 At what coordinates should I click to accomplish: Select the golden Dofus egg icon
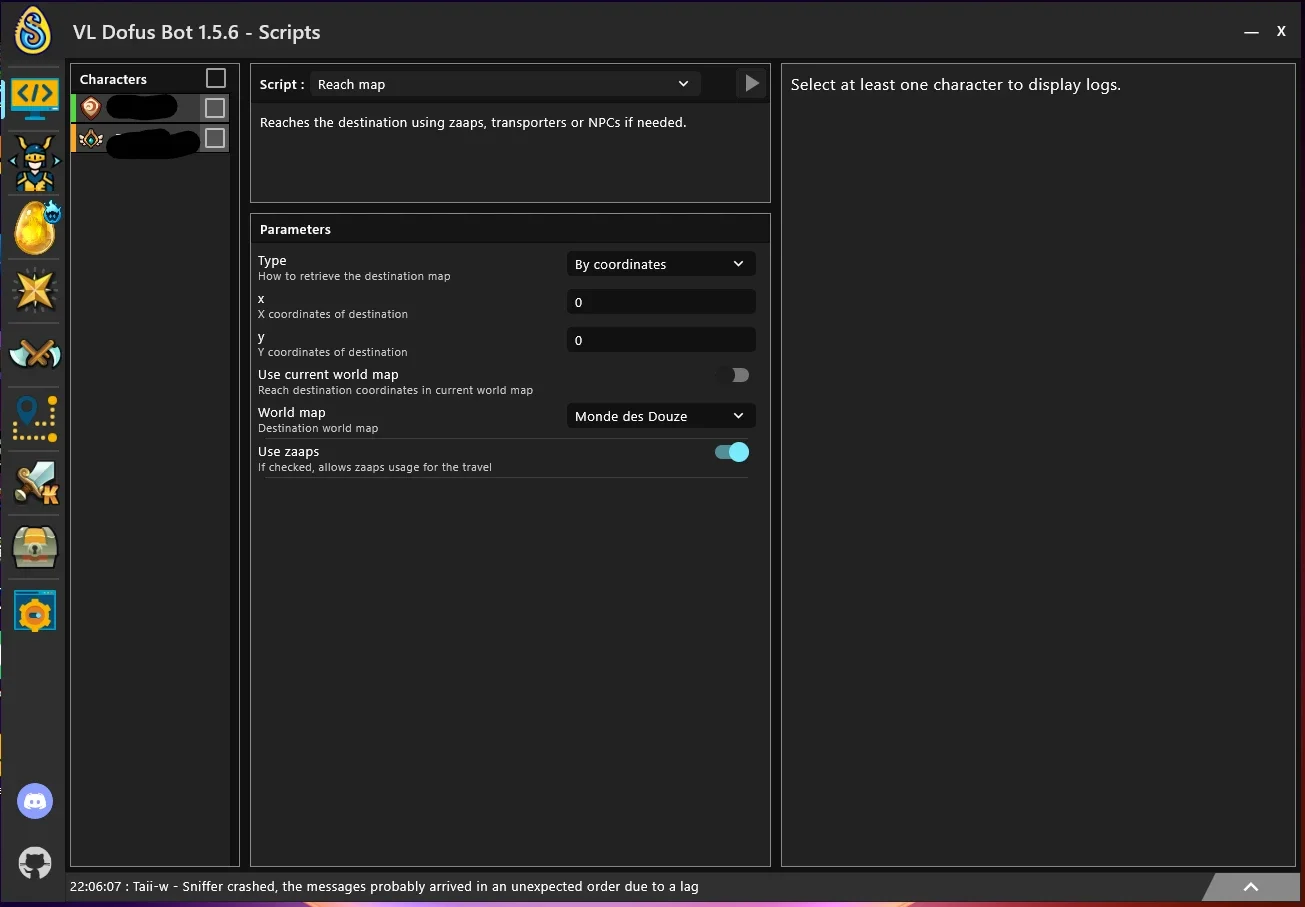tap(35, 227)
